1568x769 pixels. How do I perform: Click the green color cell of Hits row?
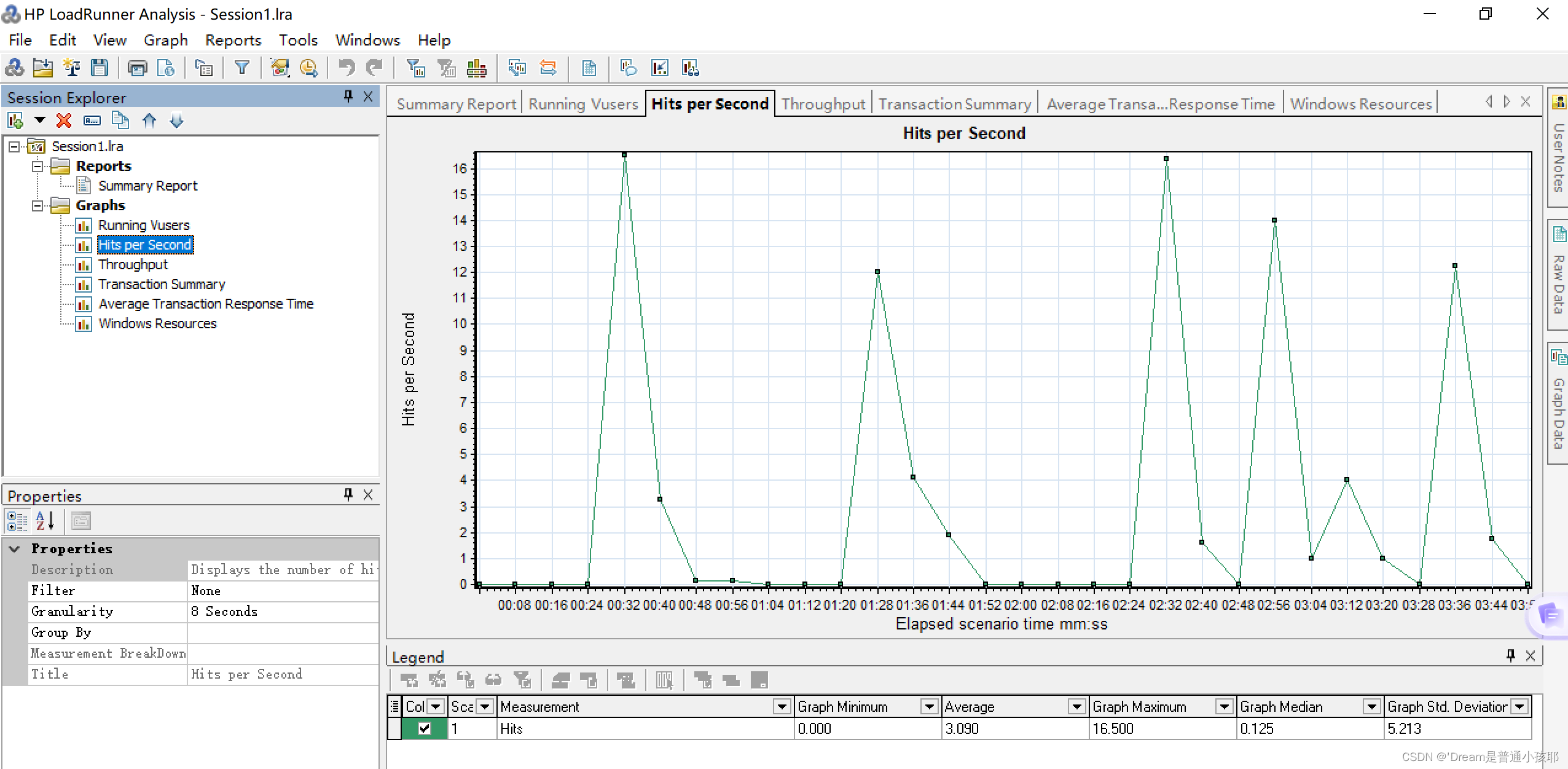point(425,728)
